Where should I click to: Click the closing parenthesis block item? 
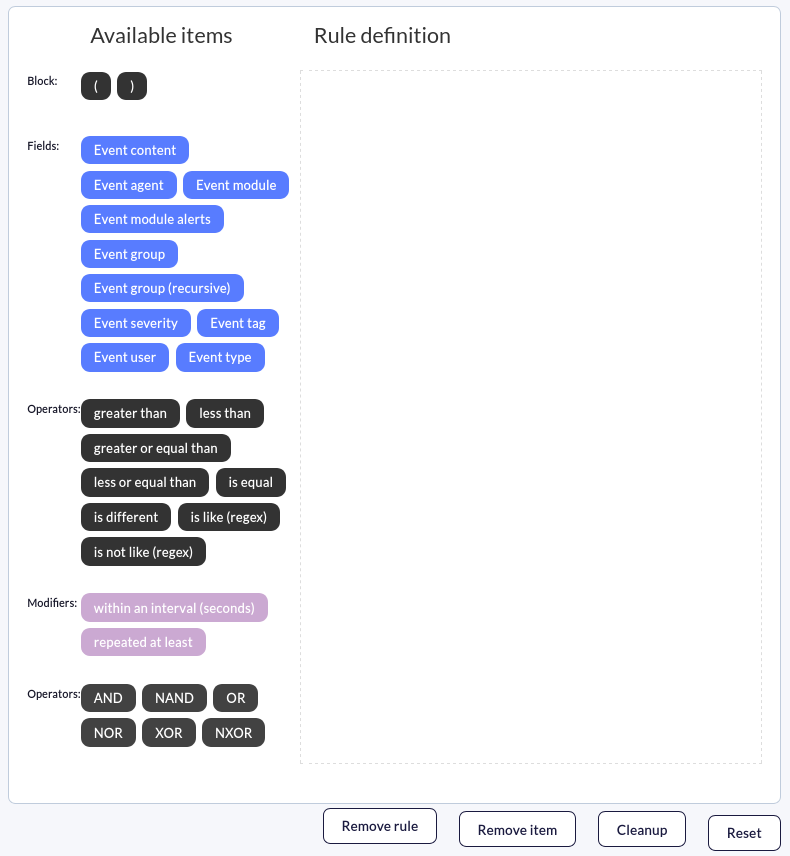[x=132, y=86]
